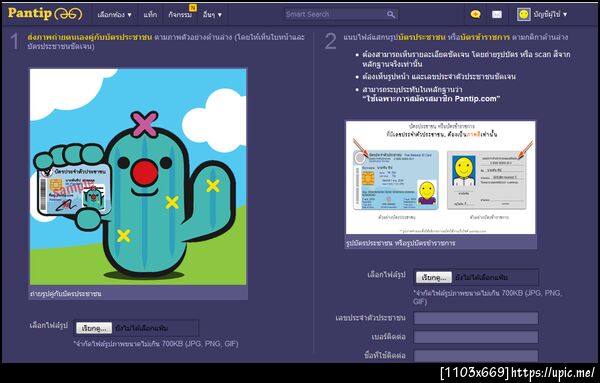This screenshot has width=600, height=383.
Task: Open the กิจกรรม menu item
Action: click(x=180, y=15)
